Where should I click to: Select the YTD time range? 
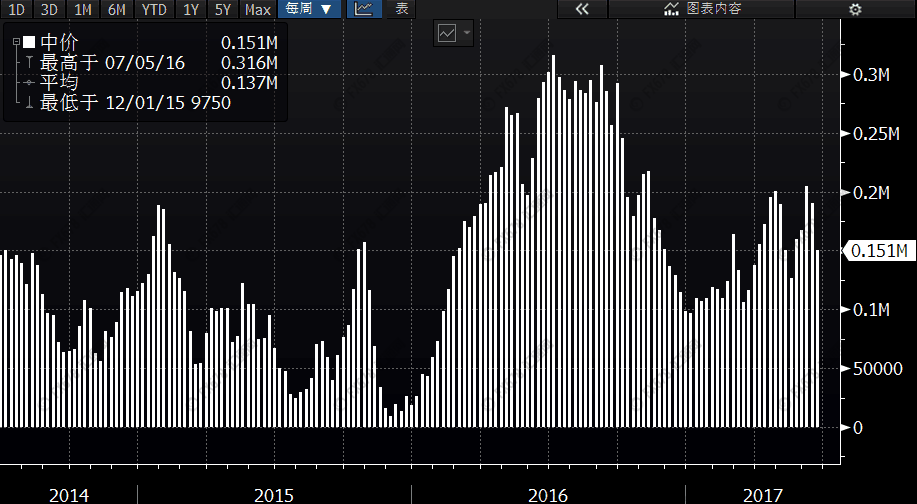pos(154,9)
